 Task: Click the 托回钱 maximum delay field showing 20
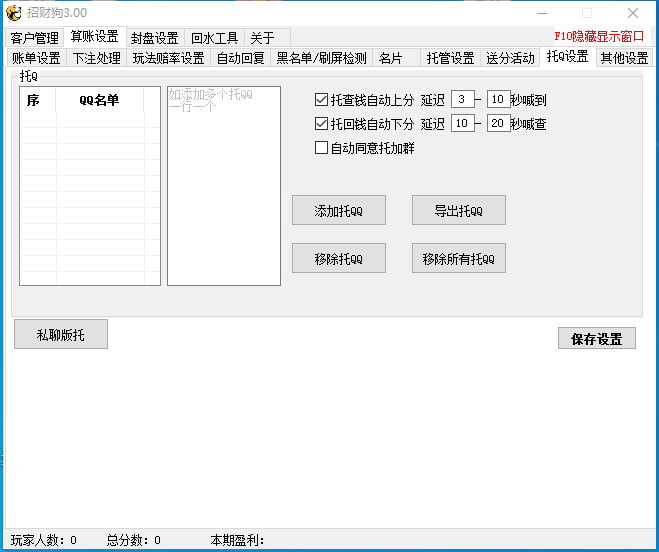tap(498, 124)
